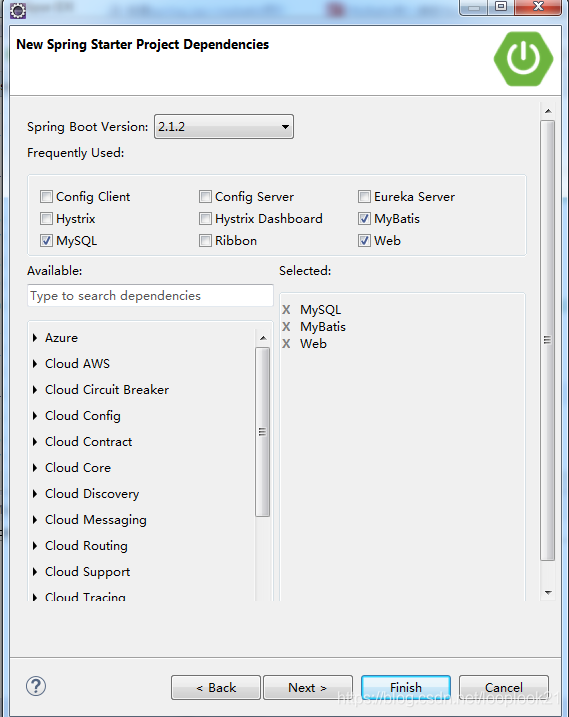The height and width of the screenshot is (717, 569).
Task: Click the Available list scrollbar thumb
Action: tap(263, 432)
